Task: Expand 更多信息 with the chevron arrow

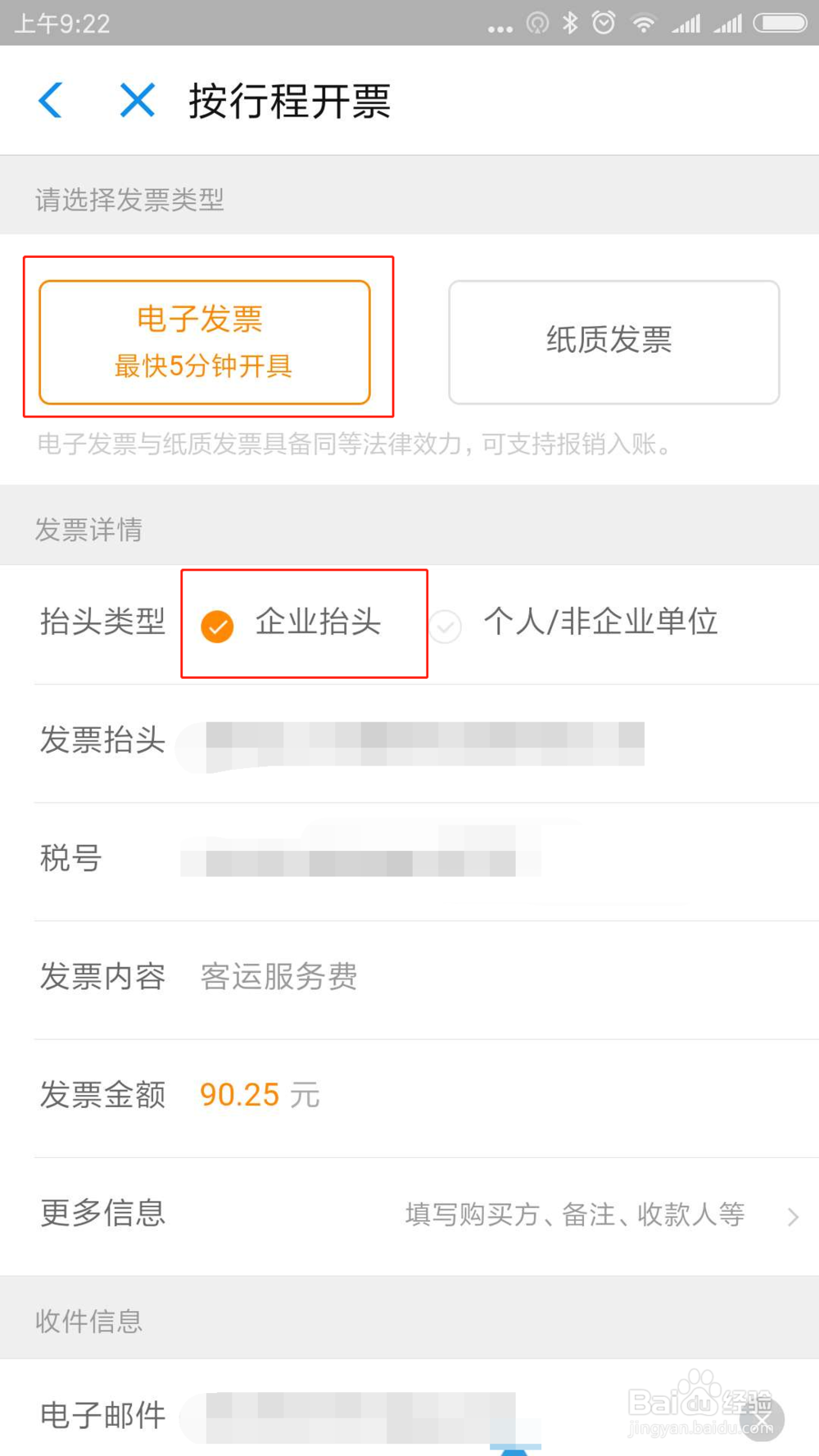Action: coord(792,1217)
